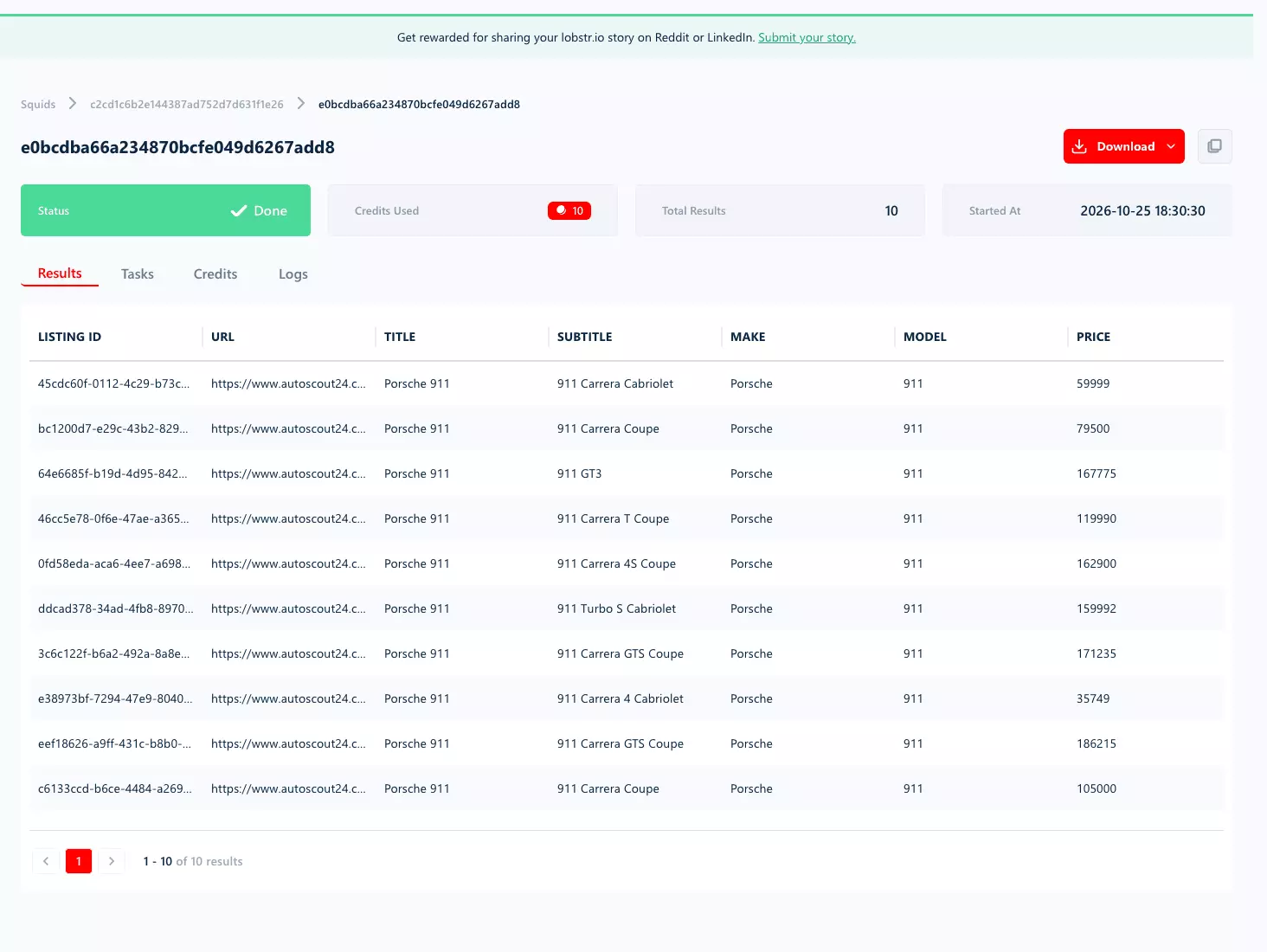Select '911 Carrera Cabriolet' subtitle cell
The width and height of the screenshot is (1267, 952).
point(615,383)
